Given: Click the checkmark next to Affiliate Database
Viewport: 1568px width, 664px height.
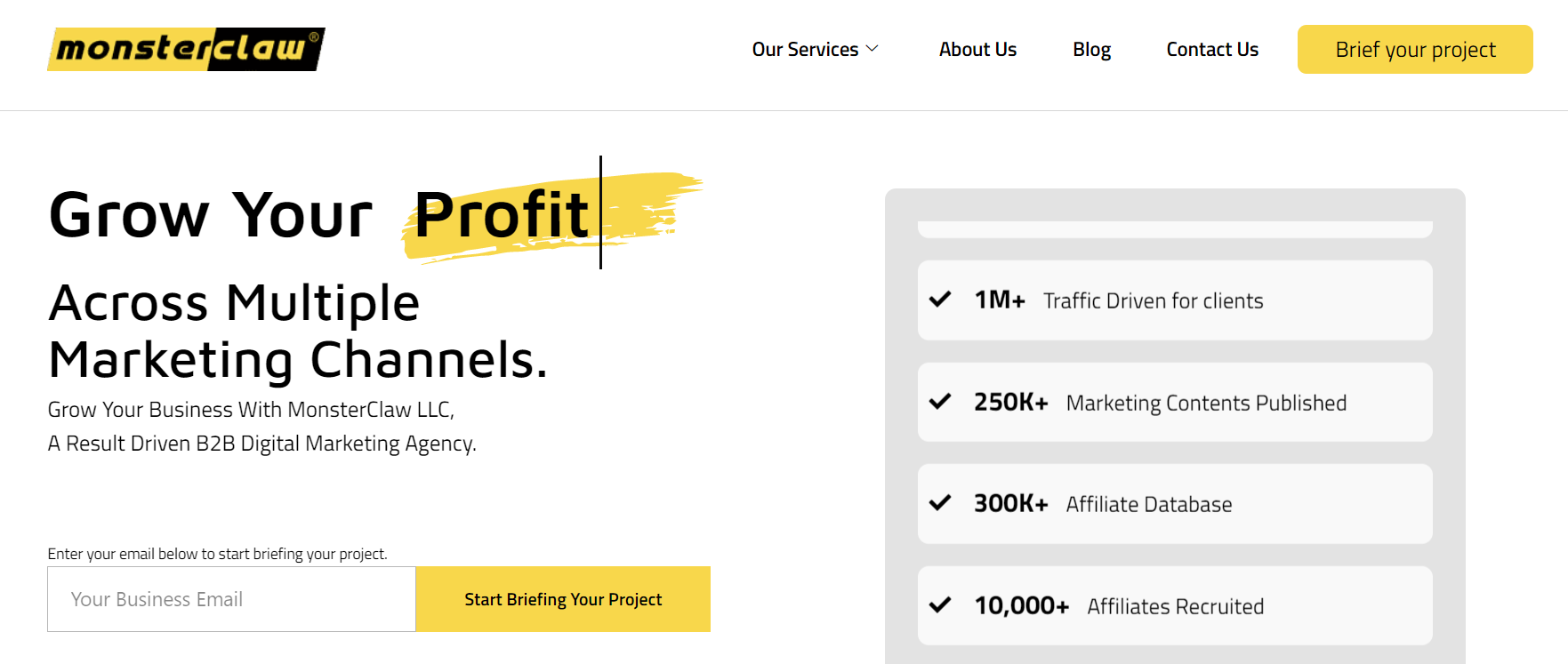Looking at the screenshot, I should (940, 503).
